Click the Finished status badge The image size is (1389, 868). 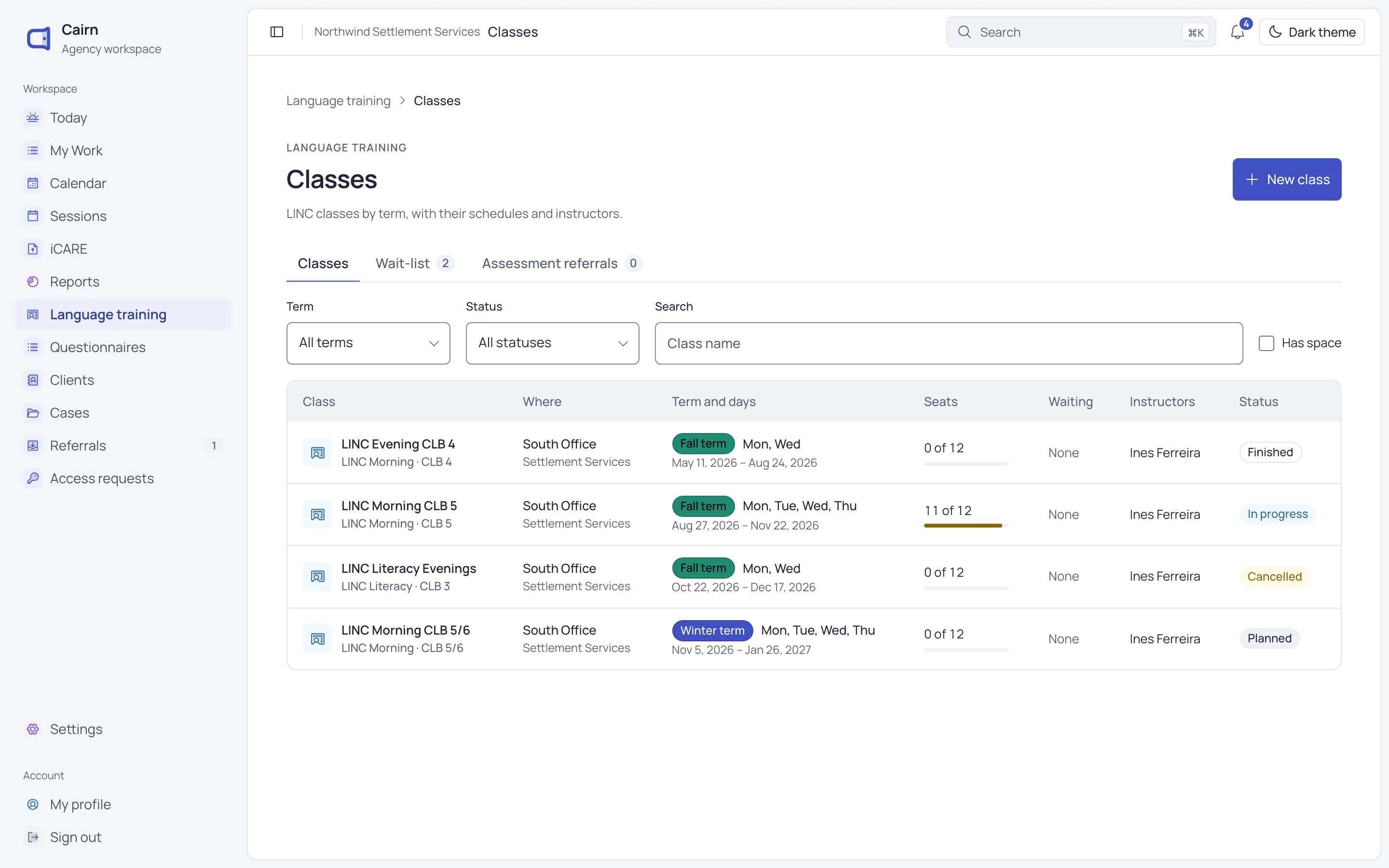pyautogui.click(x=1269, y=452)
